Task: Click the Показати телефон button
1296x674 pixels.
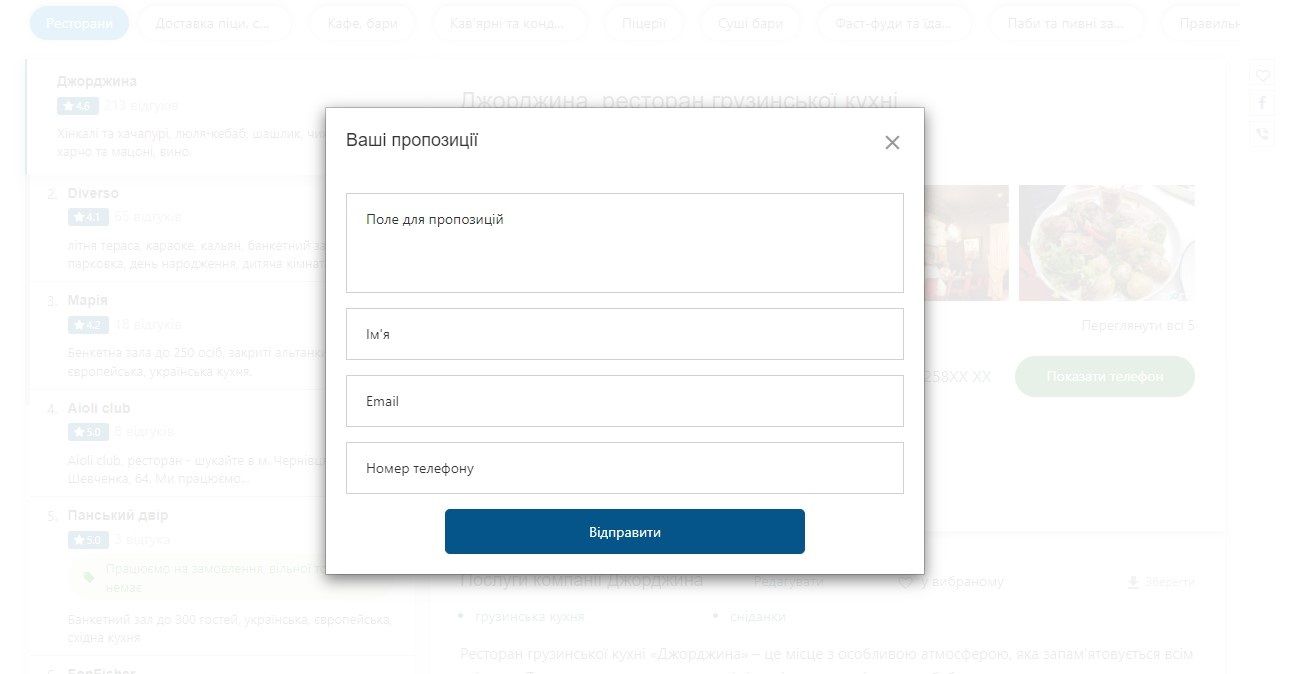Action: [x=1104, y=376]
